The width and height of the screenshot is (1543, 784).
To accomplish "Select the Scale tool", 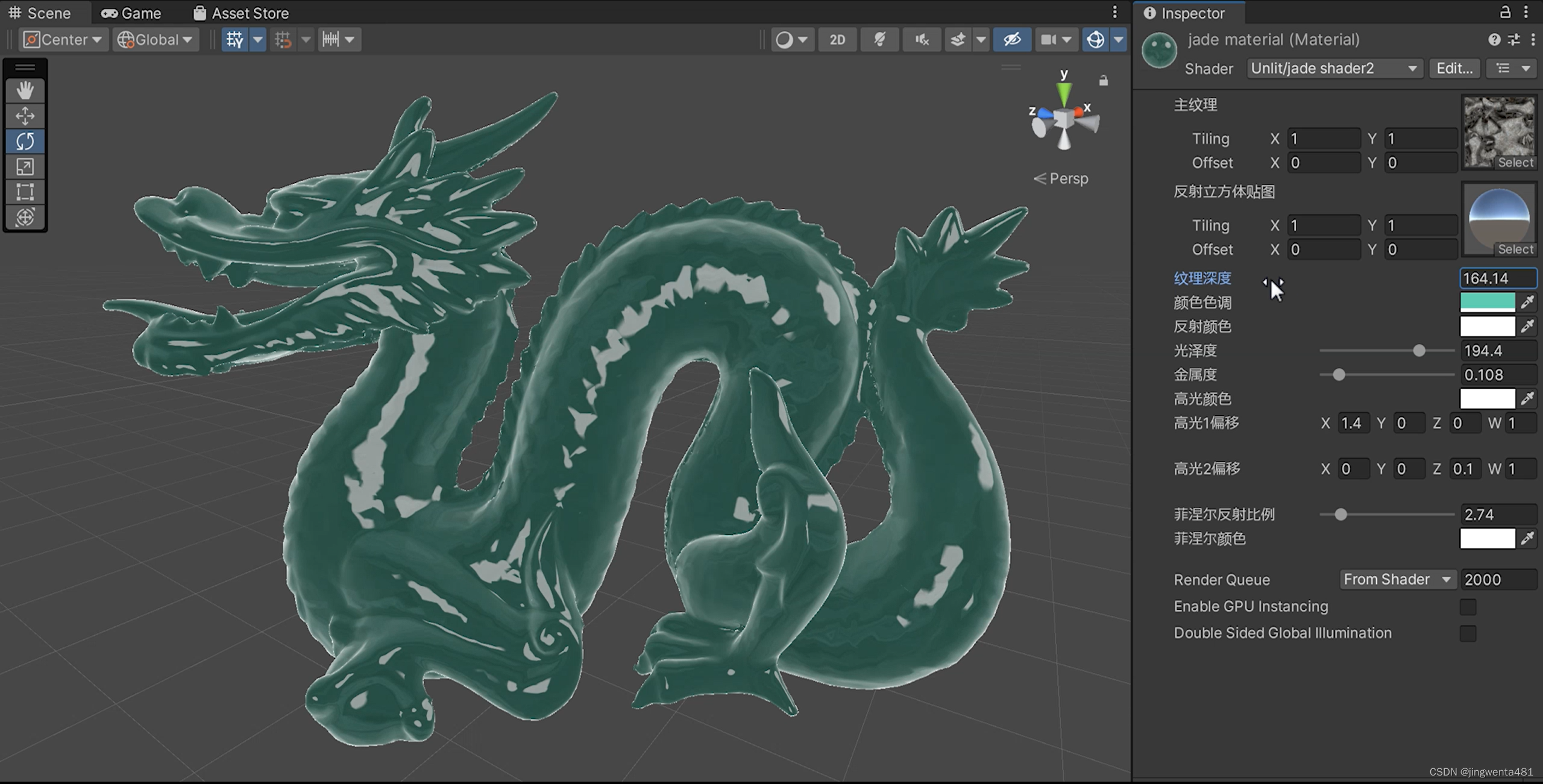I will tap(25, 166).
